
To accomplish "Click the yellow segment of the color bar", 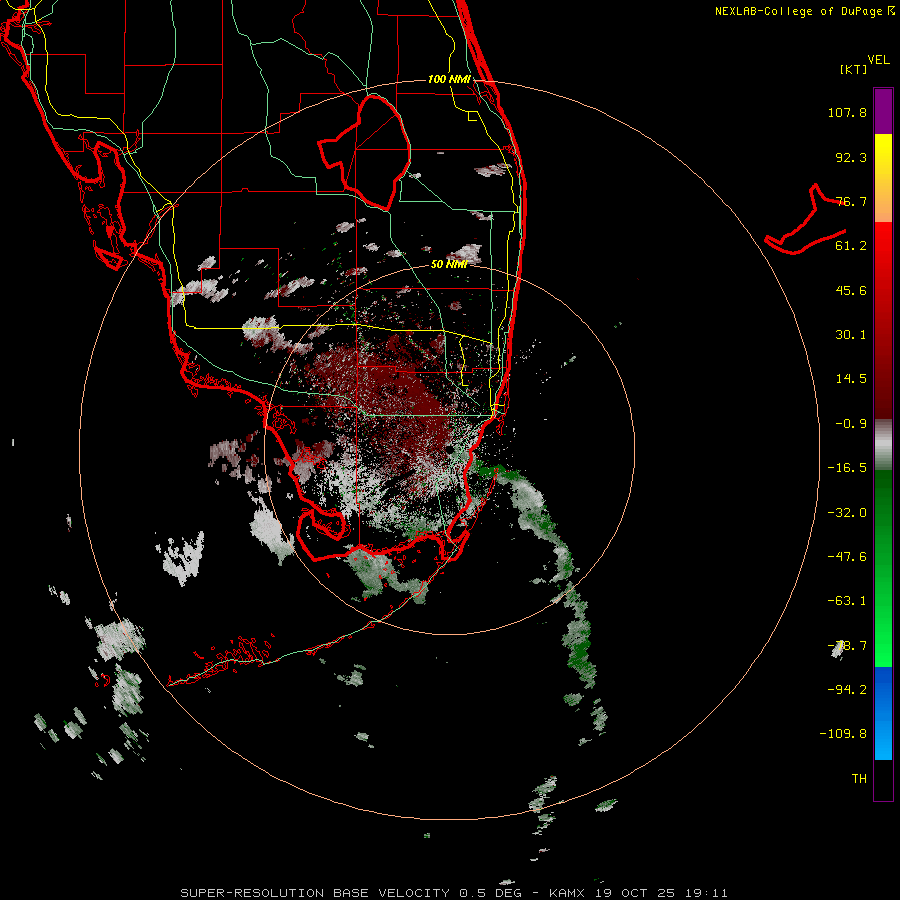I will click(883, 166).
